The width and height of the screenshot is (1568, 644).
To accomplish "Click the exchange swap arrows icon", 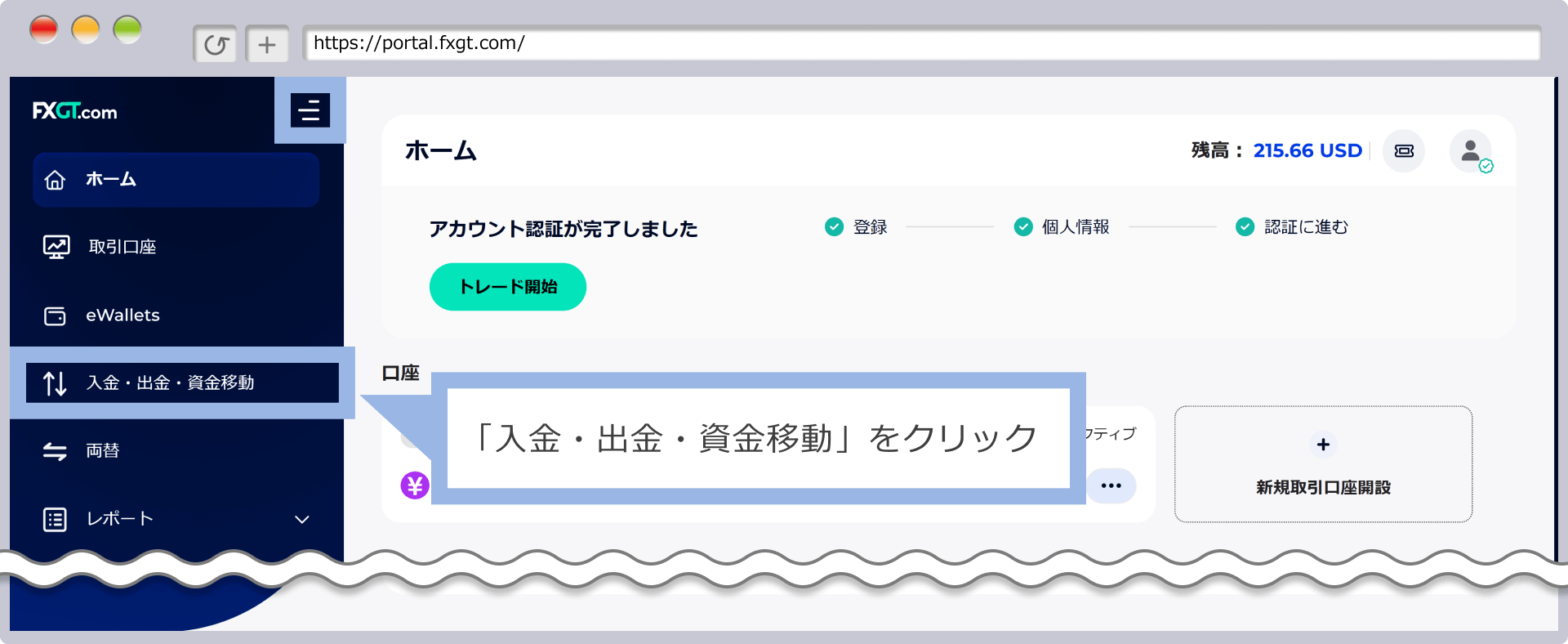I will 55,451.
